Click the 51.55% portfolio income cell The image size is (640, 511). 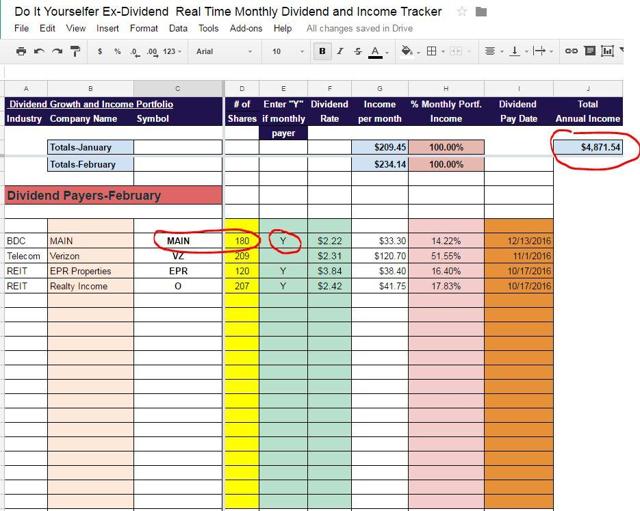coord(446,256)
